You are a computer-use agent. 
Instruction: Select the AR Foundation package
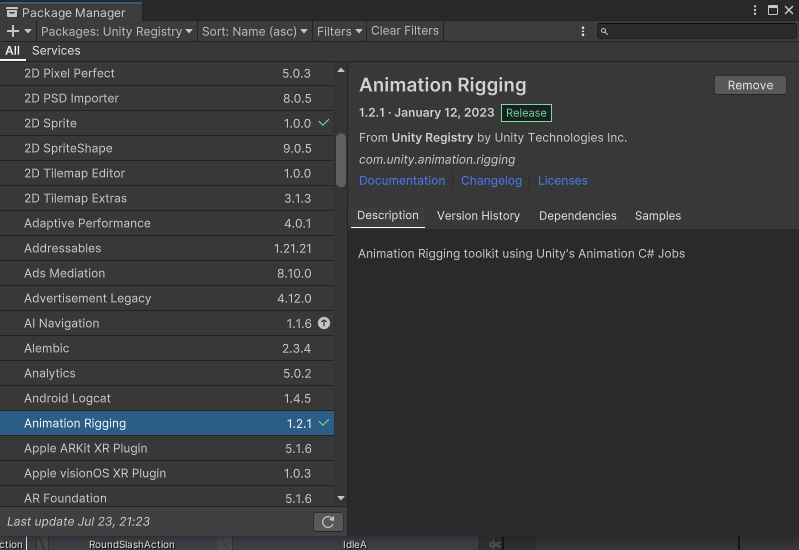click(x=167, y=497)
